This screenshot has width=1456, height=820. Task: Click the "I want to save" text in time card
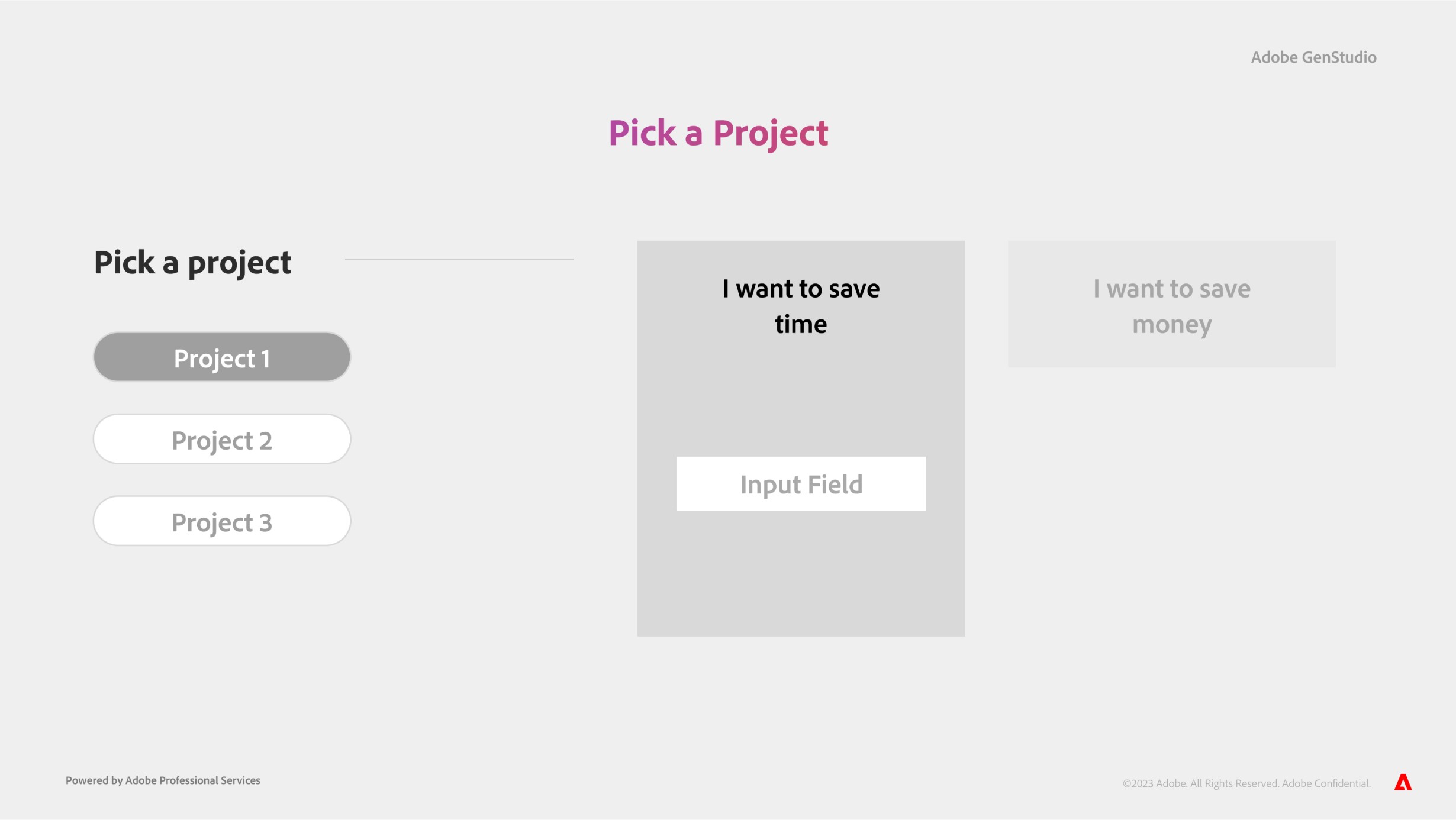click(x=801, y=289)
